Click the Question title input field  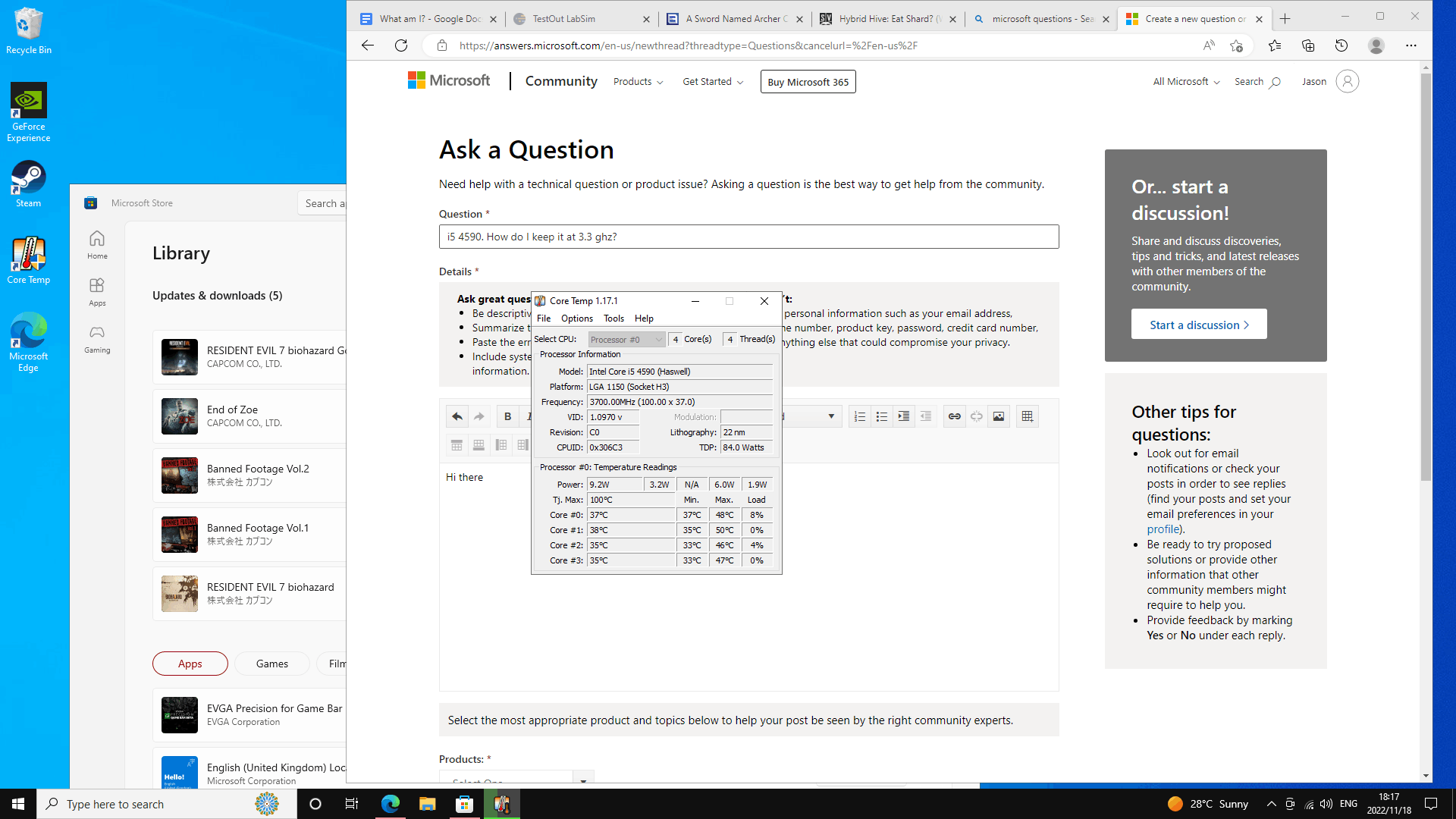(748, 237)
